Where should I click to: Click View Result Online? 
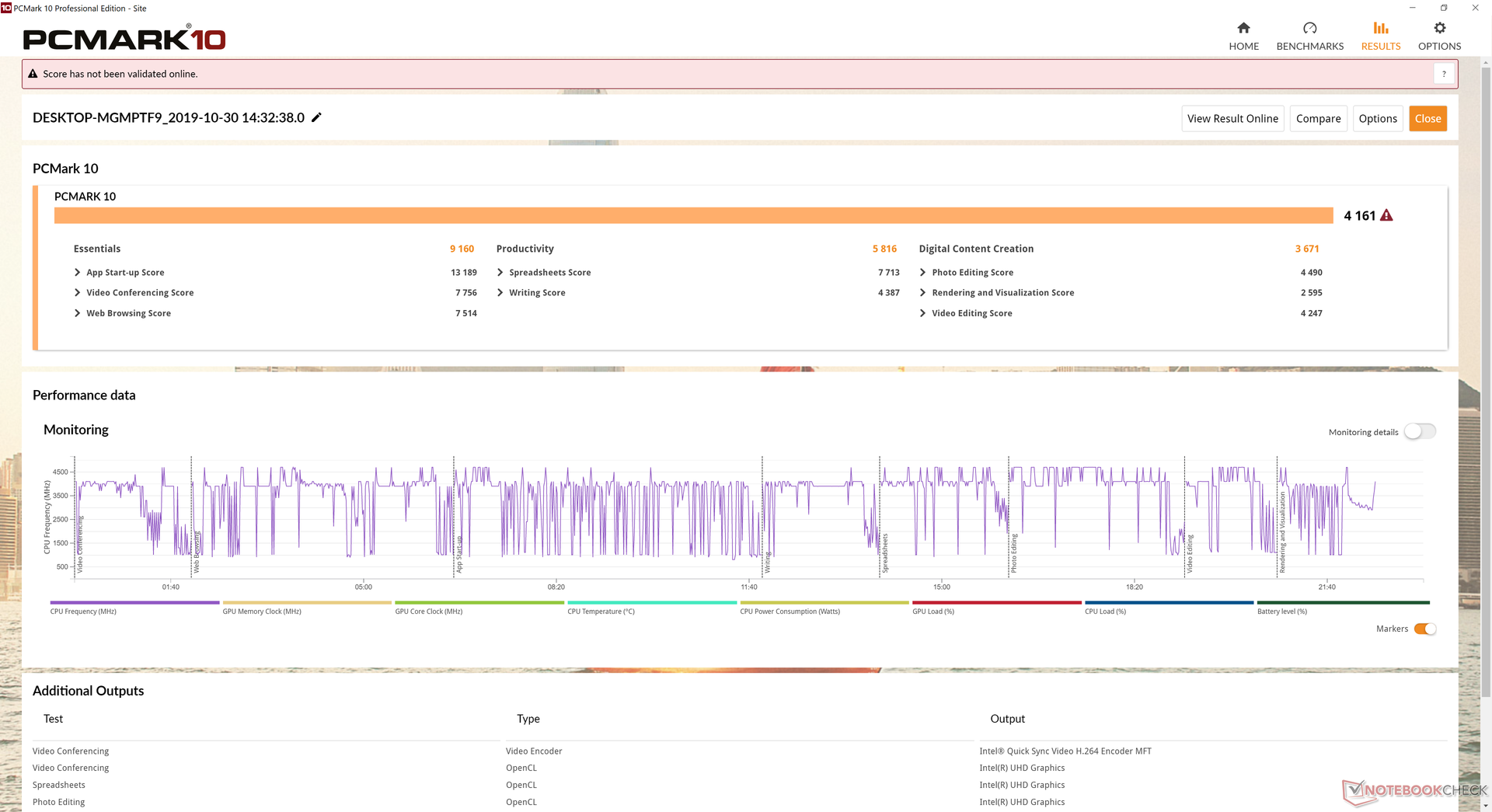click(x=1232, y=119)
